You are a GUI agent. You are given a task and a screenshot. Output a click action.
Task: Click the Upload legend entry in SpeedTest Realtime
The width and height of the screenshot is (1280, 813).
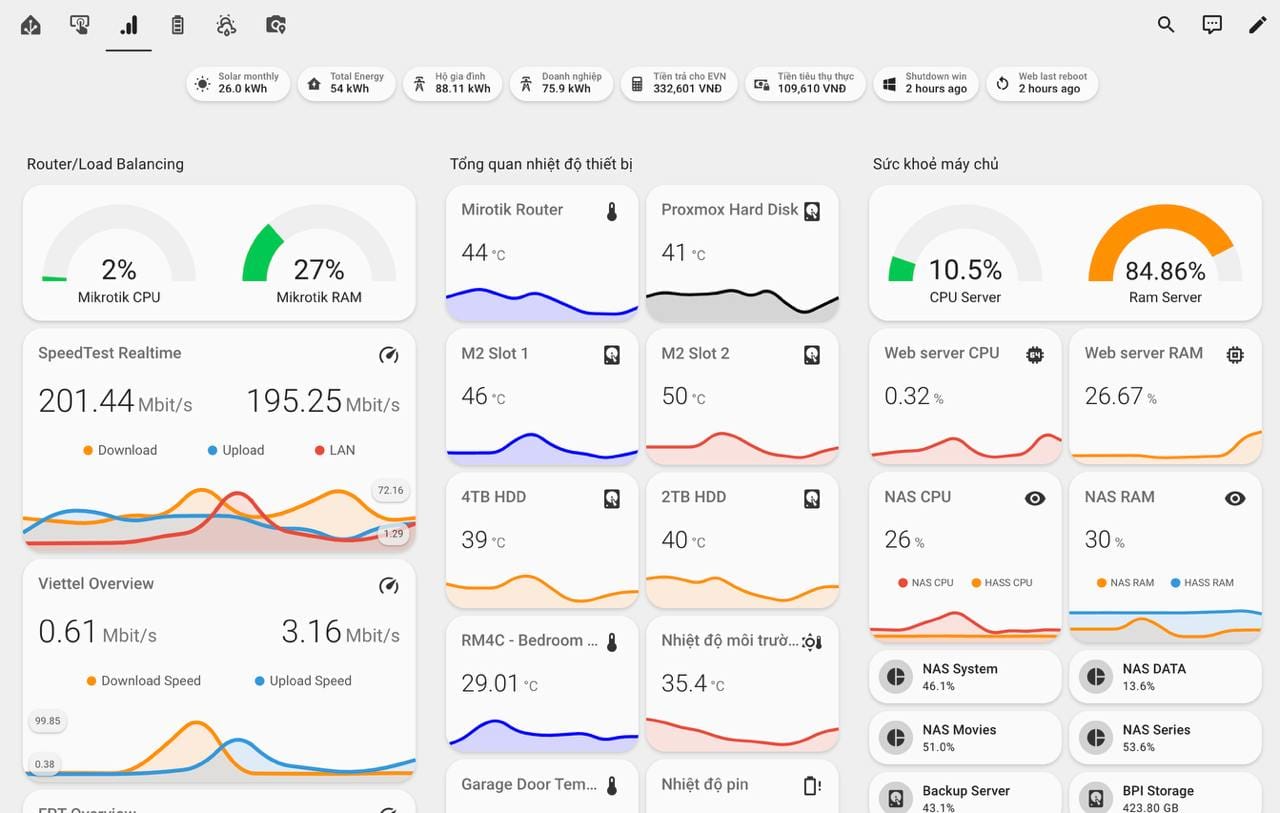point(236,450)
